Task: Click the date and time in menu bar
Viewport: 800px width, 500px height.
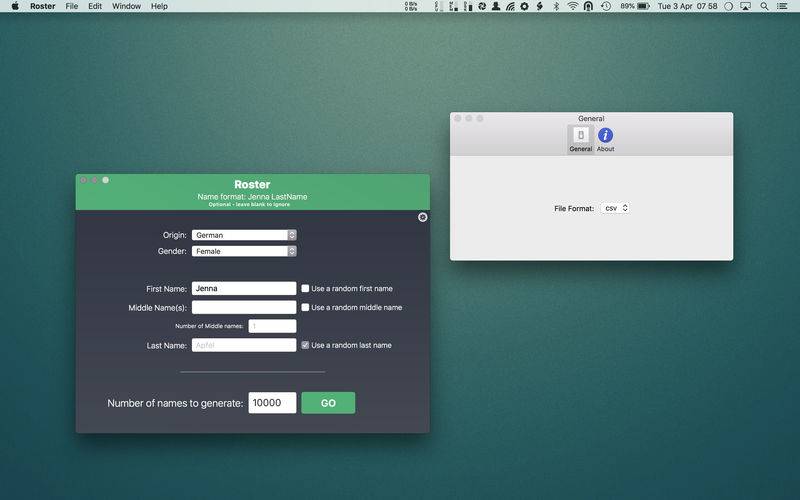Action: click(x=687, y=6)
